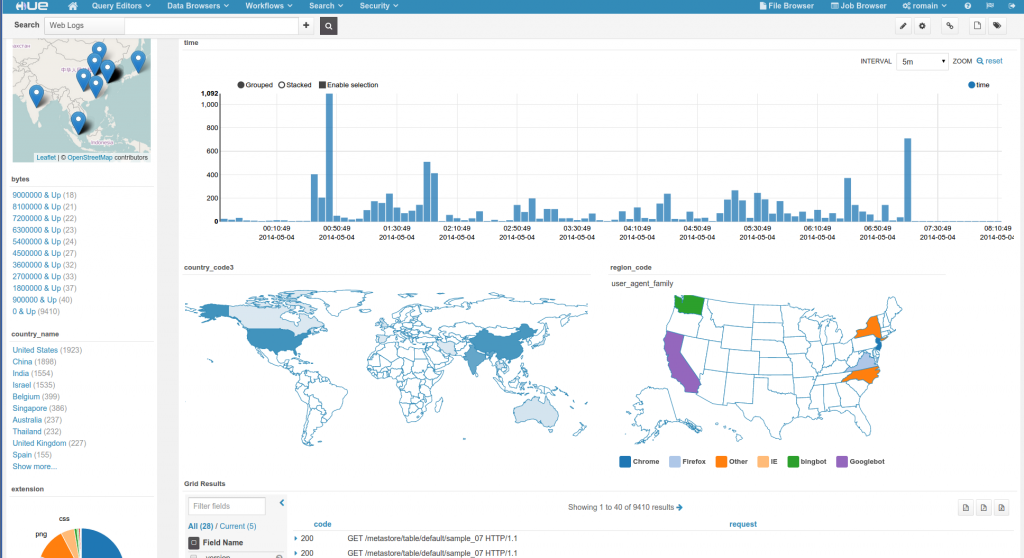Click the Googlebot legend color swatch
1024x558 pixels.
842,462
